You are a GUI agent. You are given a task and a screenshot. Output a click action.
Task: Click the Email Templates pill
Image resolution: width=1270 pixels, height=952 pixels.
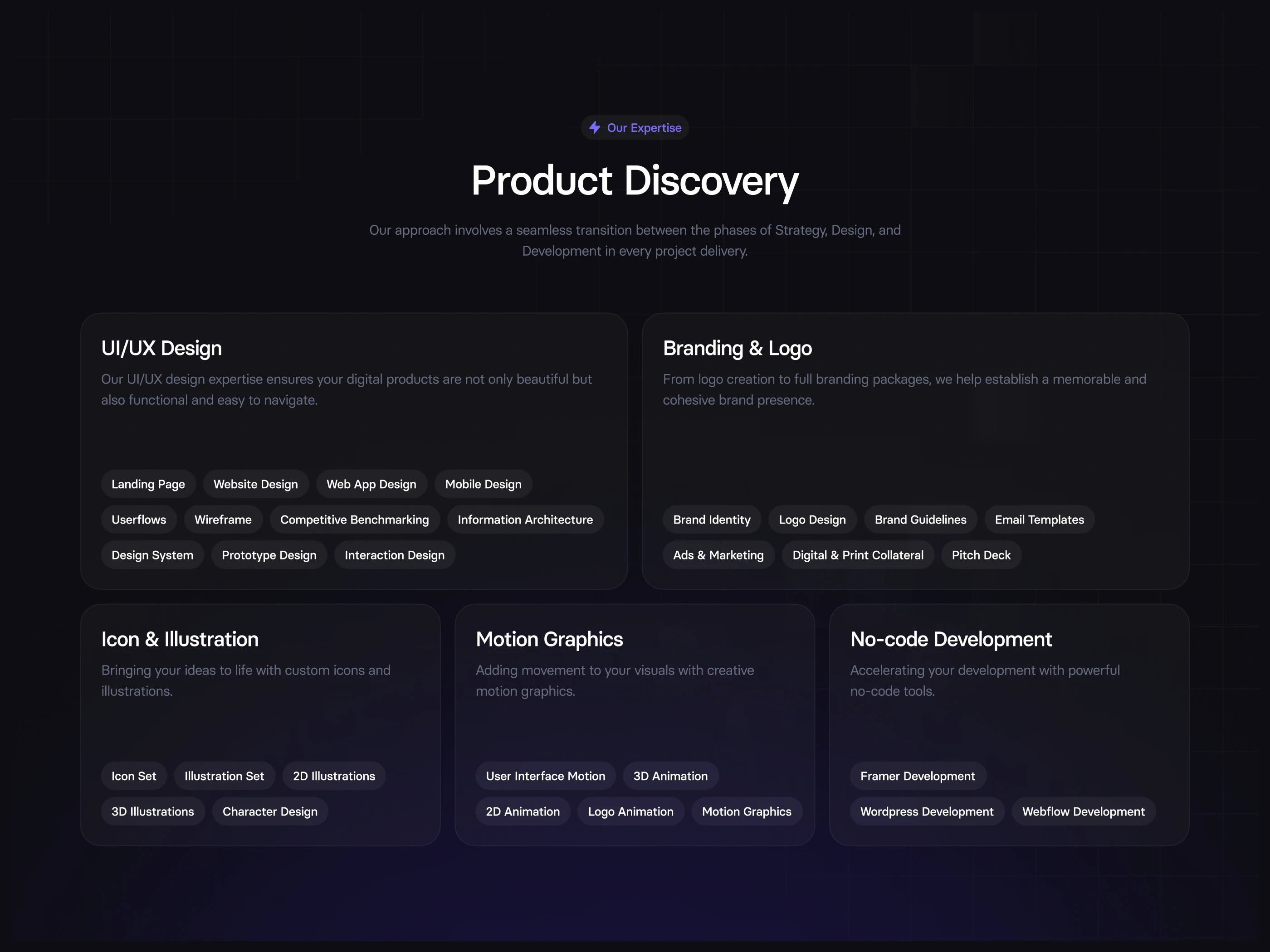tap(1039, 520)
